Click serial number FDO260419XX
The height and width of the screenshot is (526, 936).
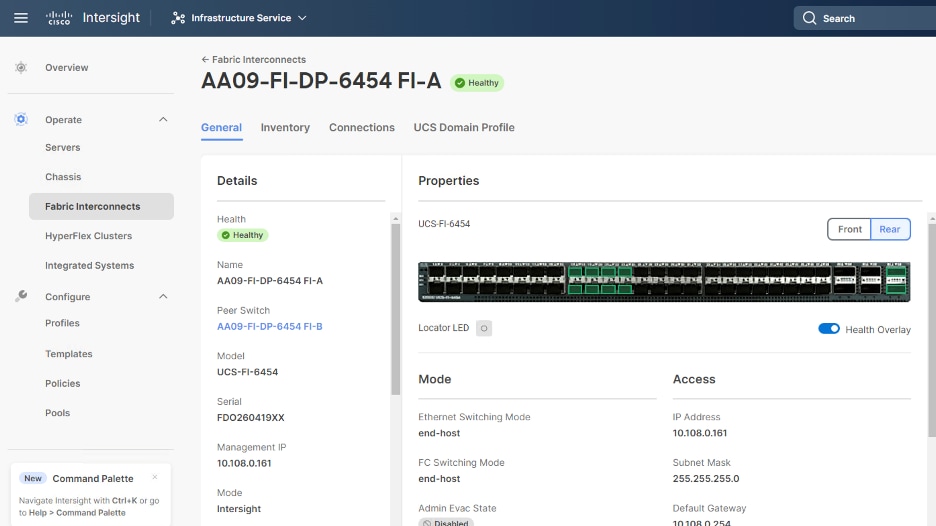pos(251,418)
